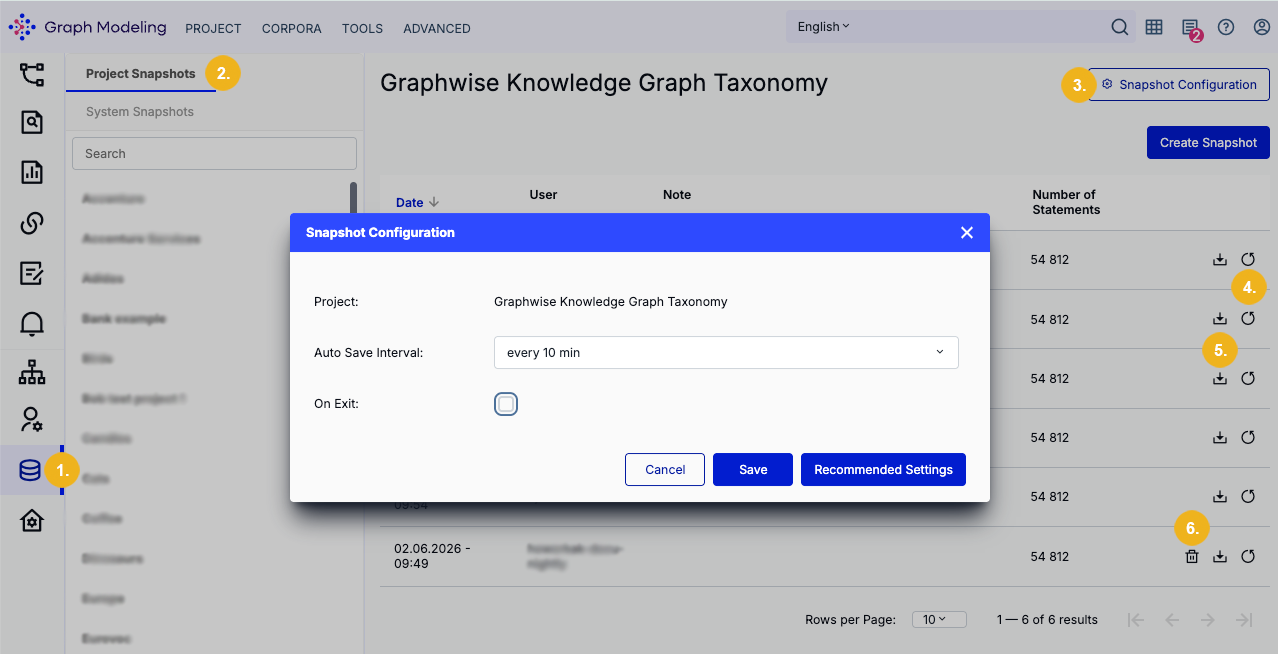Image resolution: width=1278 pixels, height=654 pixels.
Task: Open the home settings sidebar icon
Action: (x=32, y=521)
